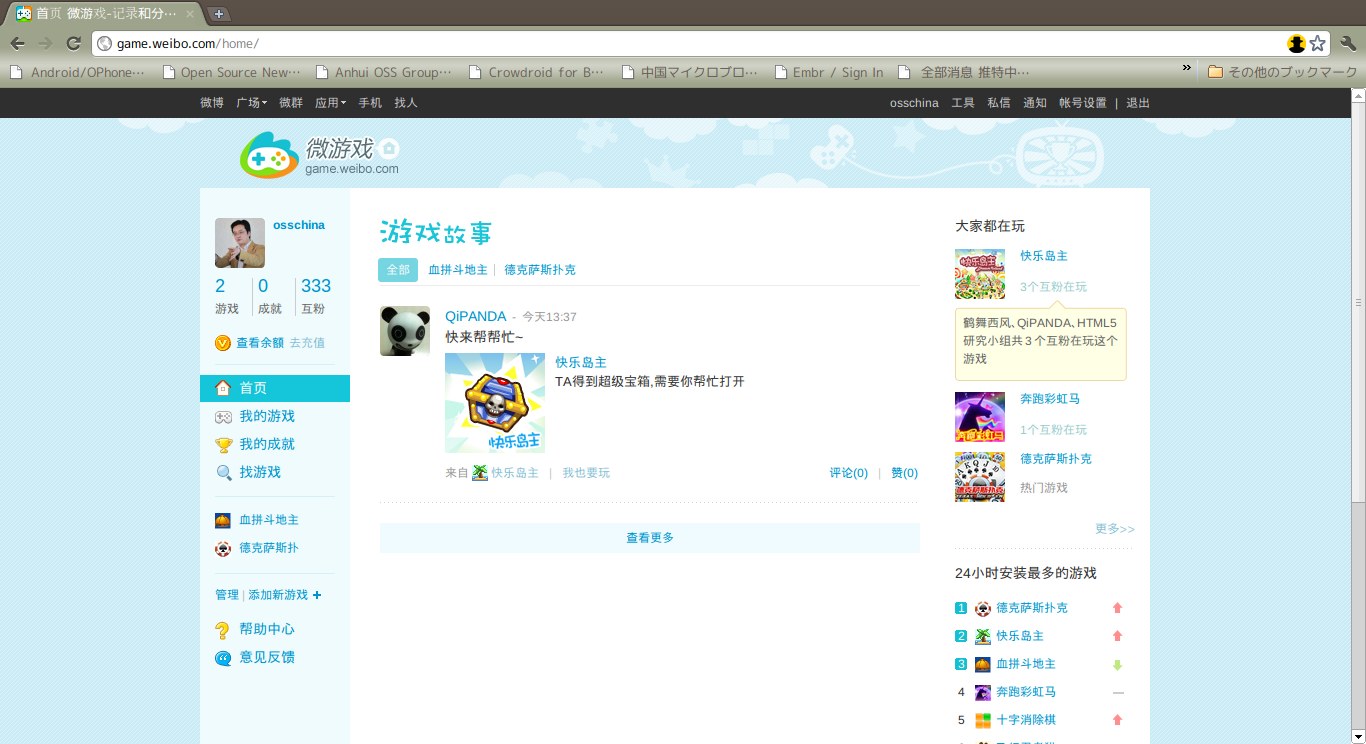
Task: Click the magnifier icon for 找游戏
Action: 223,473
